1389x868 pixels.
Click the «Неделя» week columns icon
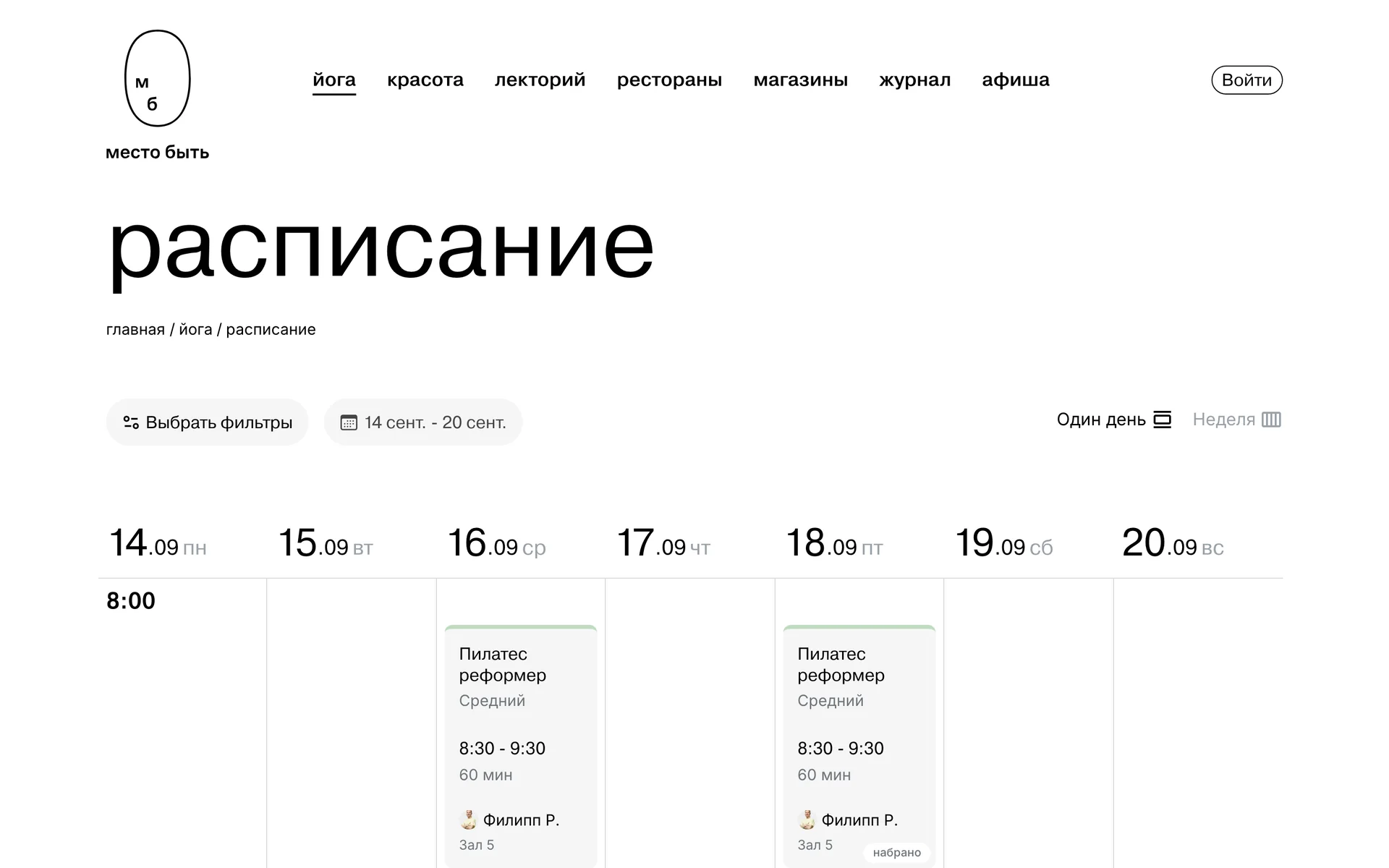[x=1271, y=420]
